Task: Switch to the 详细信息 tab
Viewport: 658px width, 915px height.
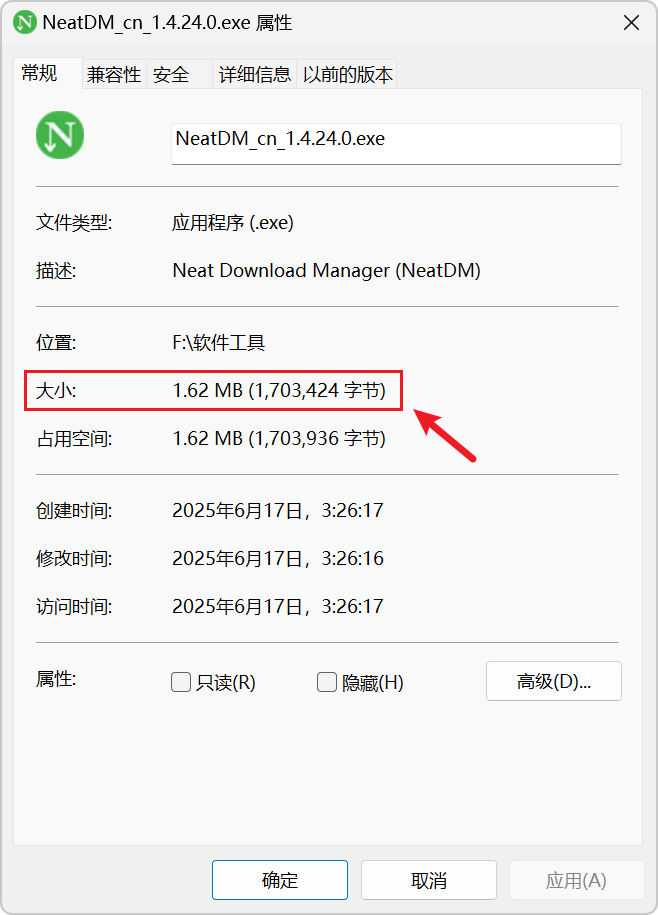Action: coord(254,75)
